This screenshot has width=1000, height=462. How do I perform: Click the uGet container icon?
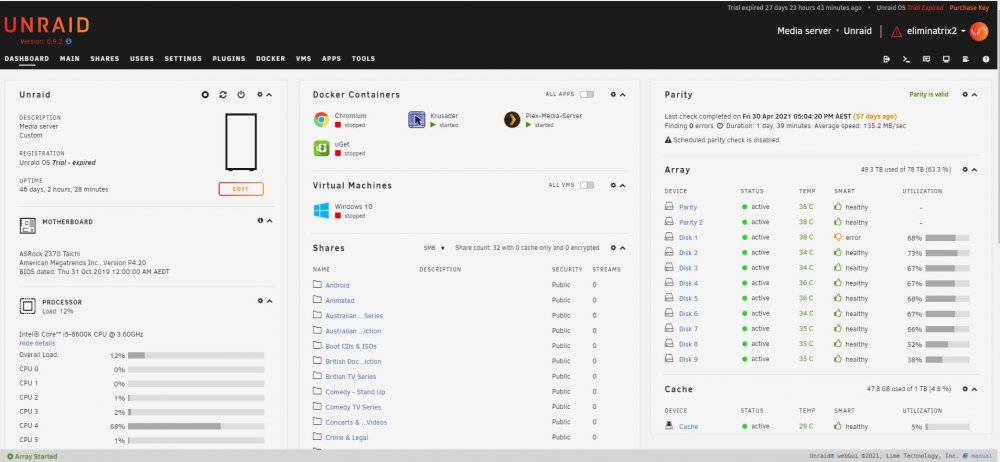pos(321,148)
